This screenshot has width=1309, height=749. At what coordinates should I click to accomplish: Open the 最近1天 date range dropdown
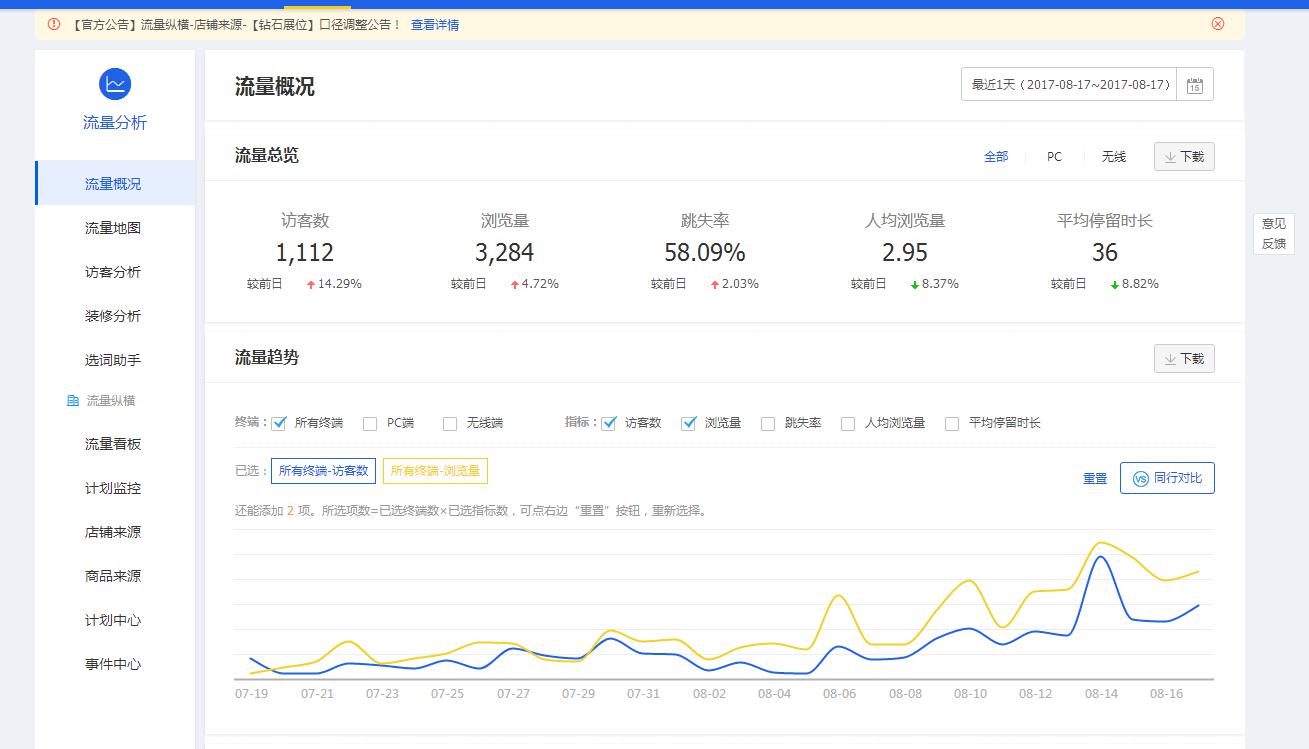1070,85
